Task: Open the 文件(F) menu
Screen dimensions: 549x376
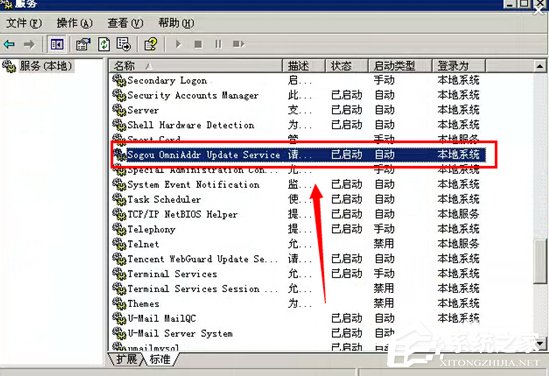Action: pyautogui.click(x=23, y=23)
